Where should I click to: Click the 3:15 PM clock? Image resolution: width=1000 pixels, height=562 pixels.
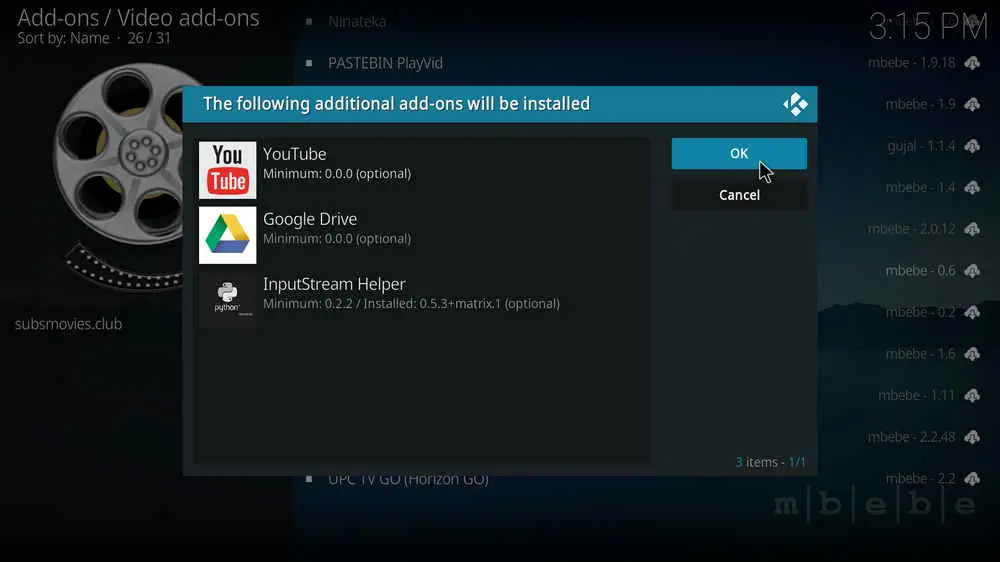pos(928,27)
